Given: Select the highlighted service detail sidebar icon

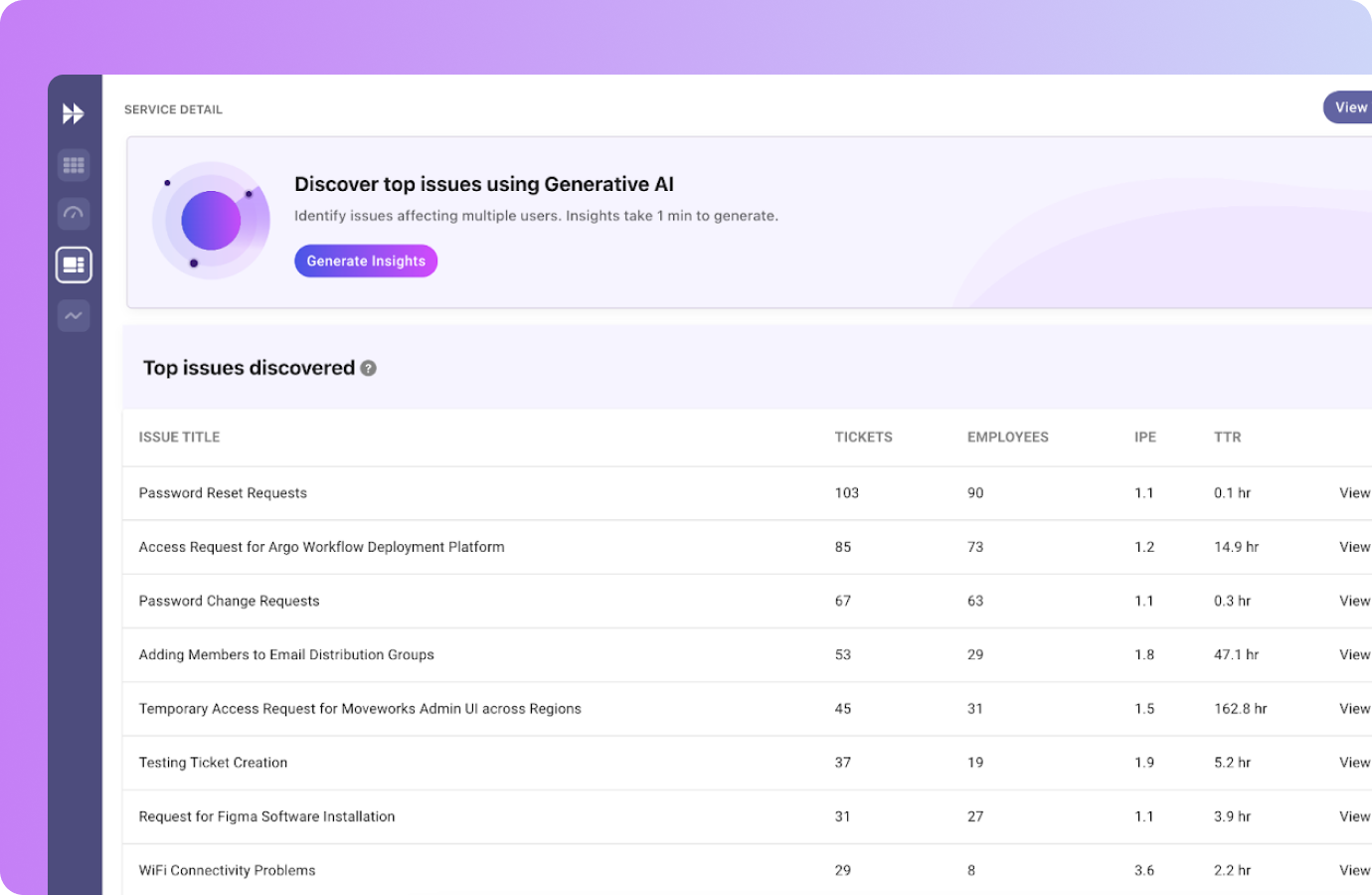Looking at the screenshot, I should 74,265.
